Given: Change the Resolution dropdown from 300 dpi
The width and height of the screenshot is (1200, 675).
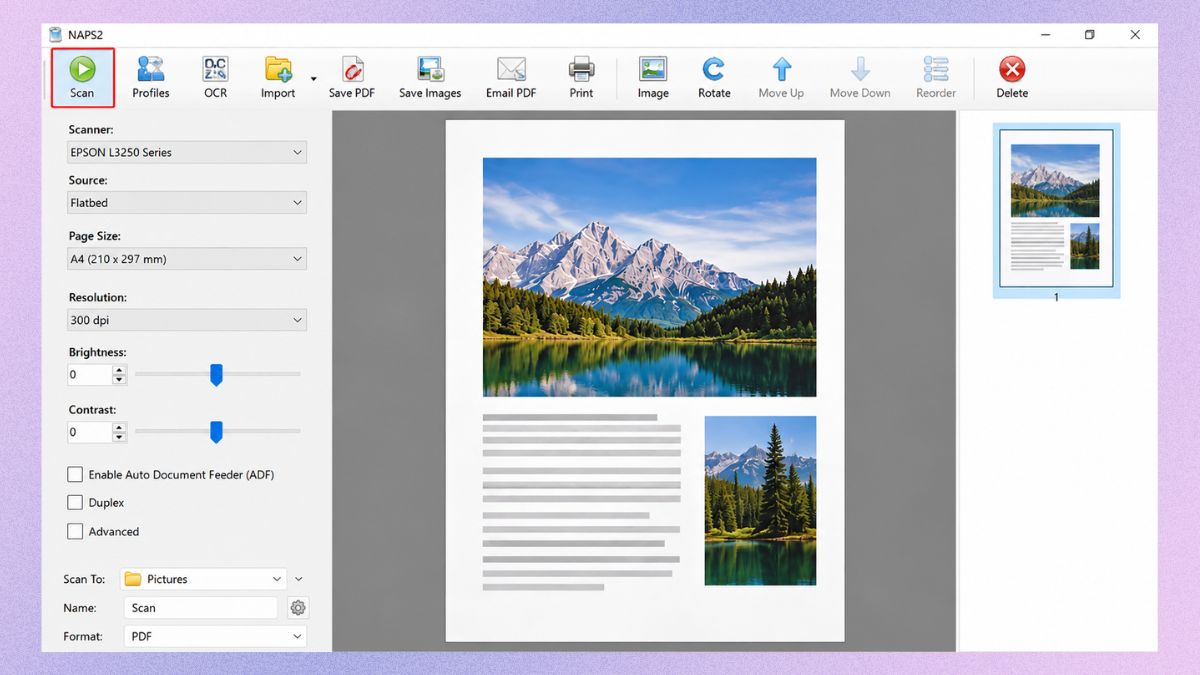Looking at the screenshot, I should [x=187, y=320].
